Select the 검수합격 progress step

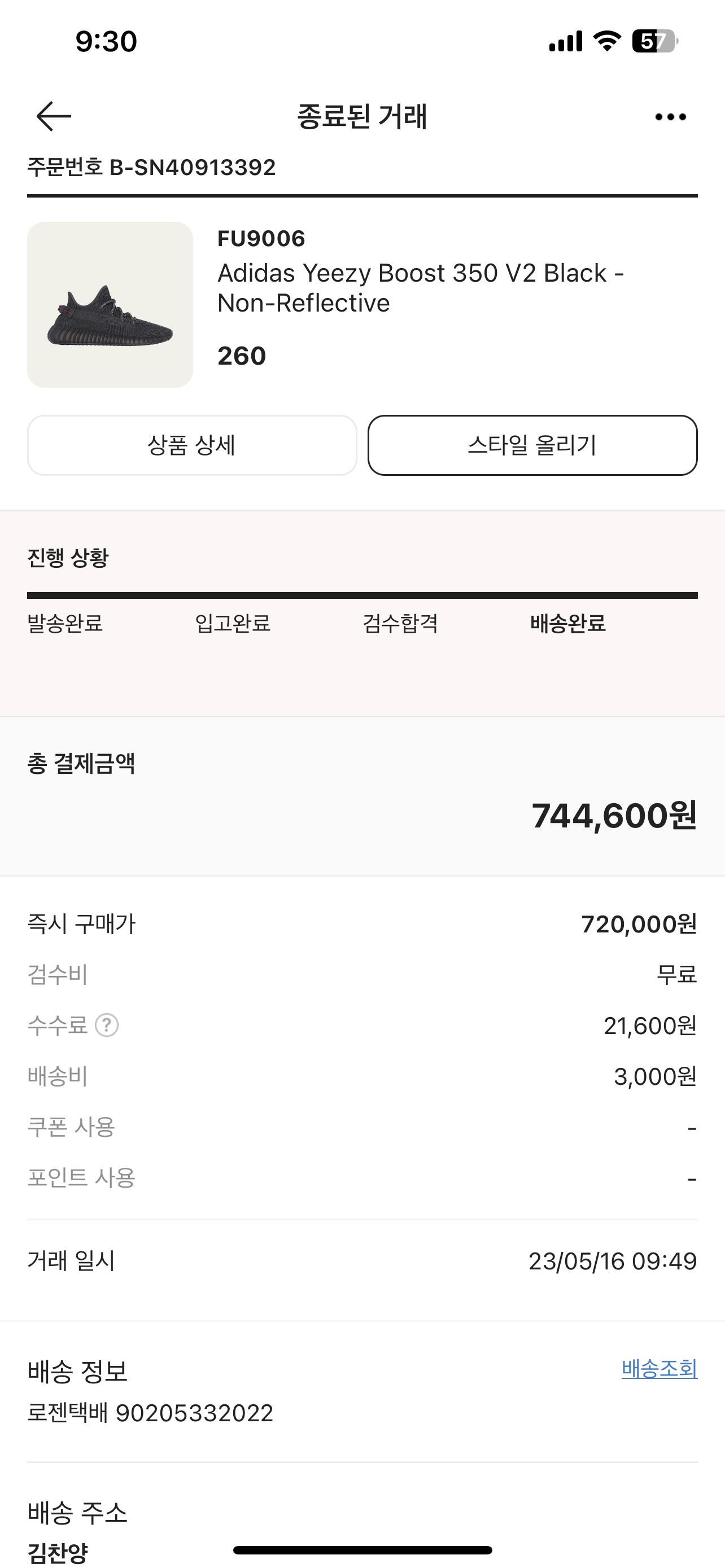pos(400,623)
